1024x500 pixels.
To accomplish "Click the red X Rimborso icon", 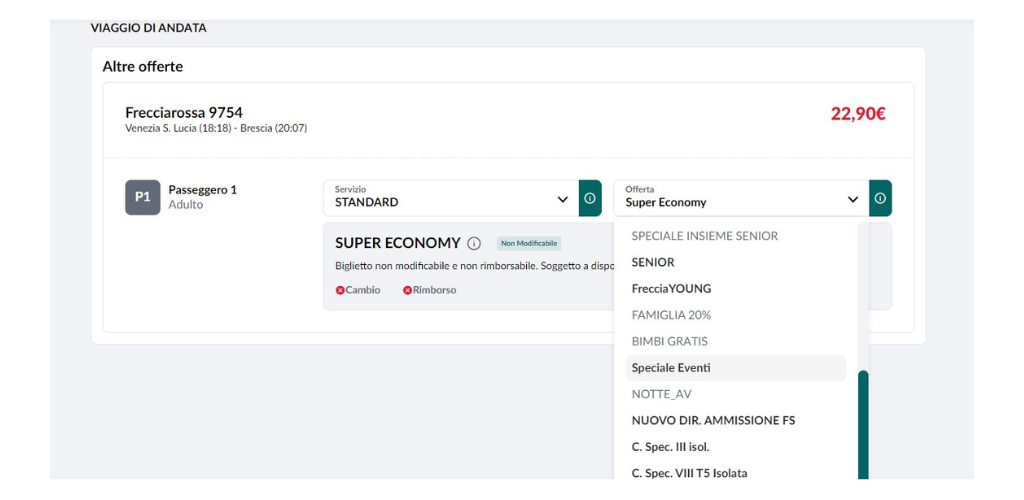I will 408,290.
